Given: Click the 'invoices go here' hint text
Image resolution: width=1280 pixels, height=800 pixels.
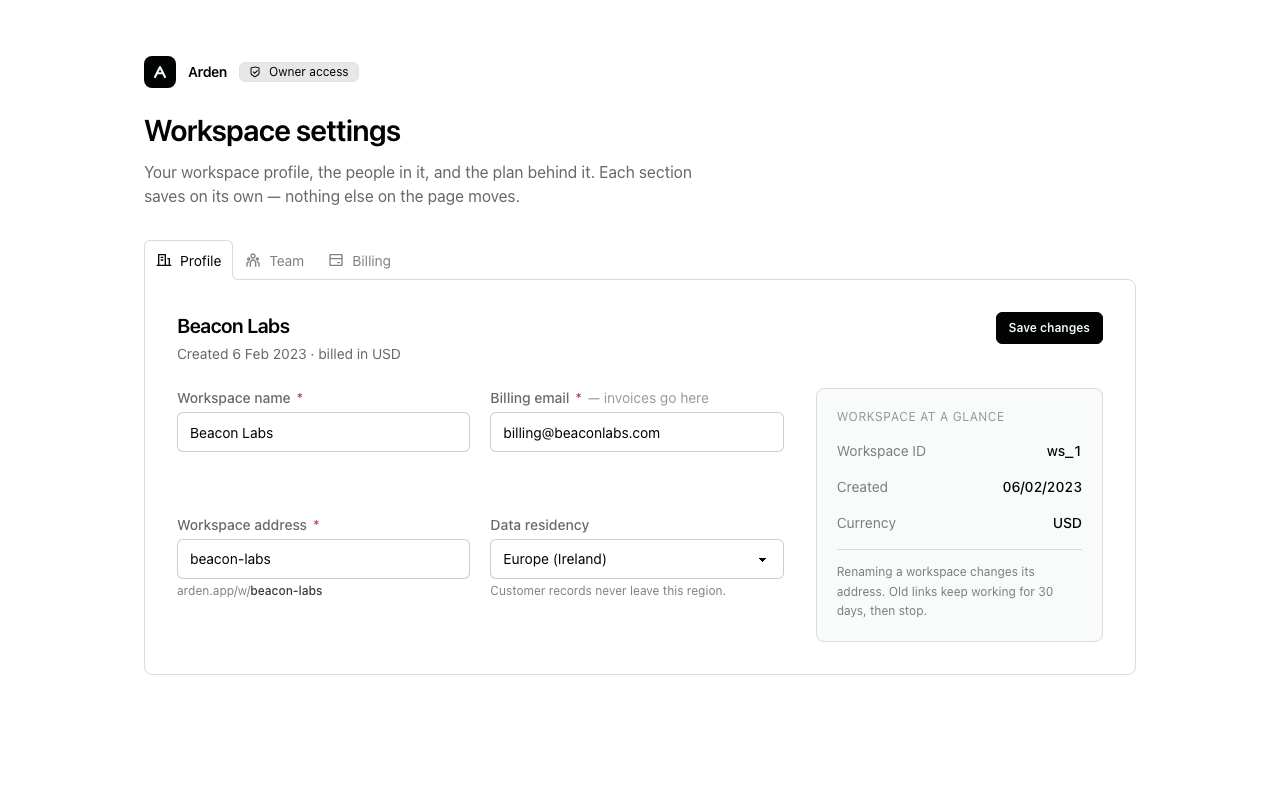Looking at the screenshot, I should coord(648,398).
